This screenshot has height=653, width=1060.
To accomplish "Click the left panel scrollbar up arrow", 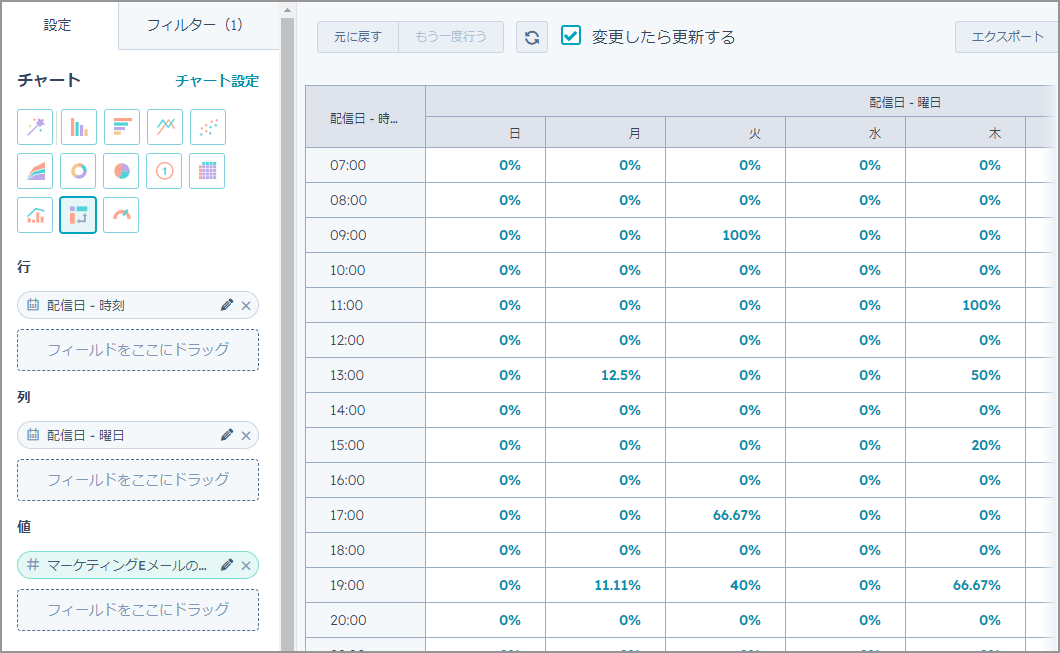I will click(x=287, y=10).
